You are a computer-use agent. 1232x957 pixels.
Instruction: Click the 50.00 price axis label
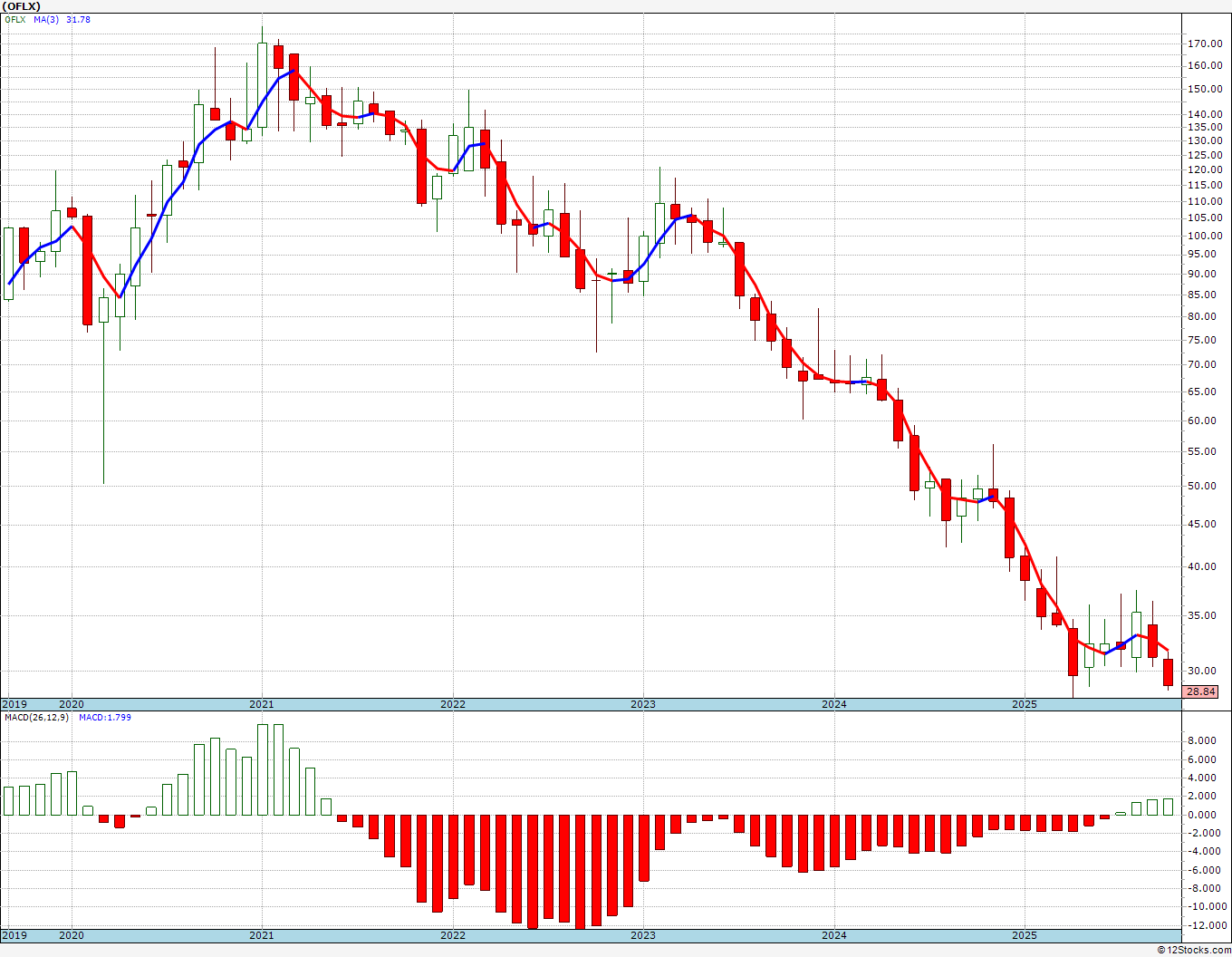pos(1202,486)
